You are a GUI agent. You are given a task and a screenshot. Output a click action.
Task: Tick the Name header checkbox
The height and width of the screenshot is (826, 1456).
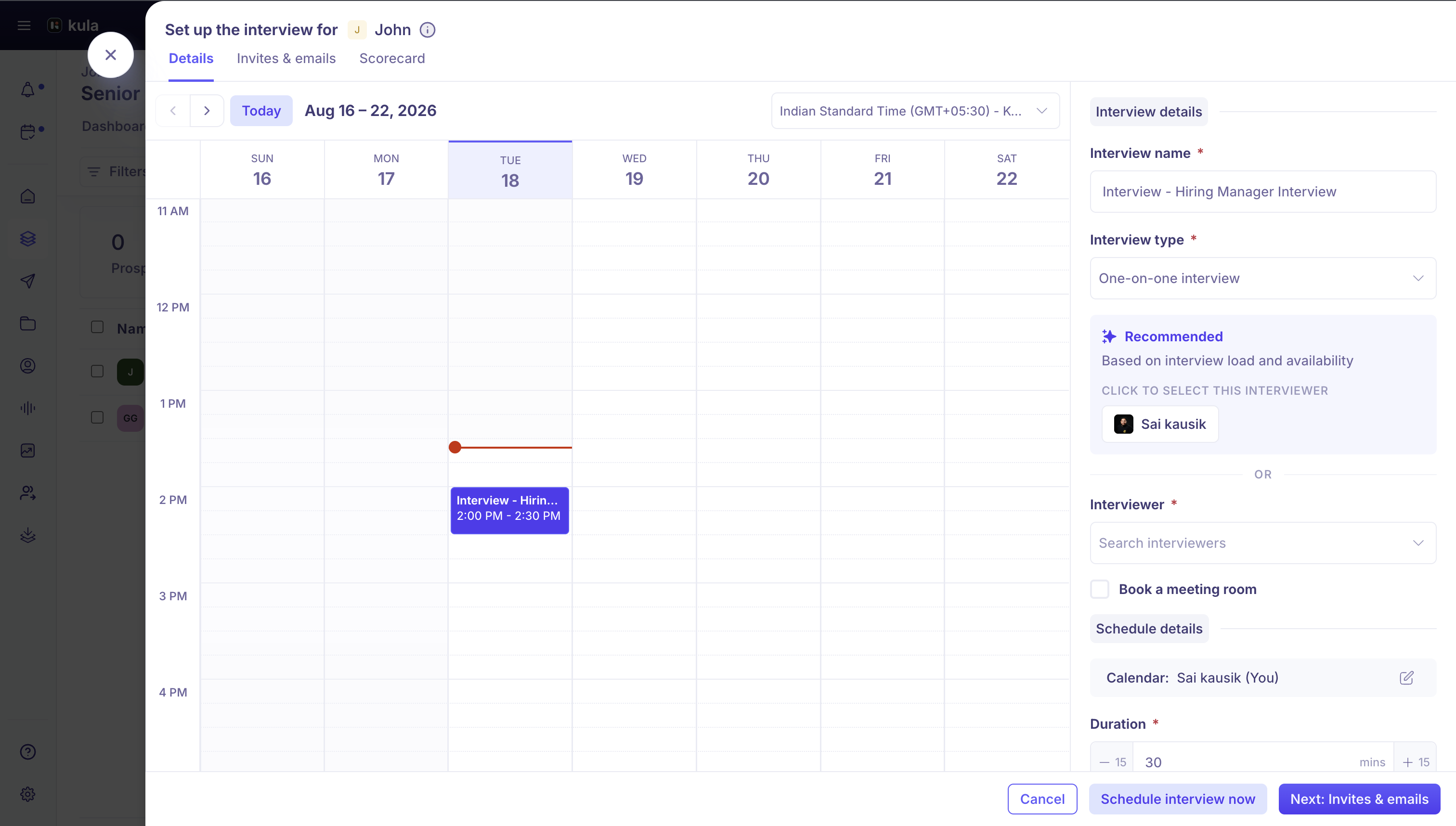point(98,327)
